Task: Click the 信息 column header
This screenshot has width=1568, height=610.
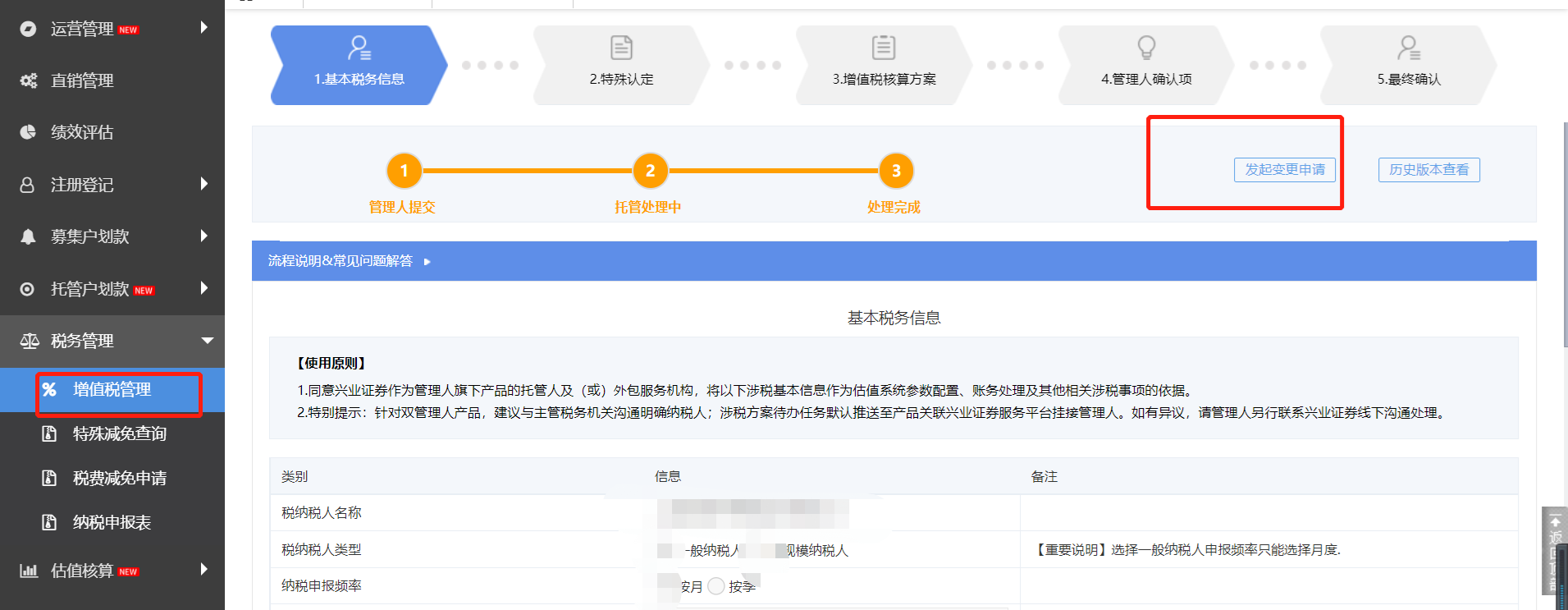Action: 668,476
